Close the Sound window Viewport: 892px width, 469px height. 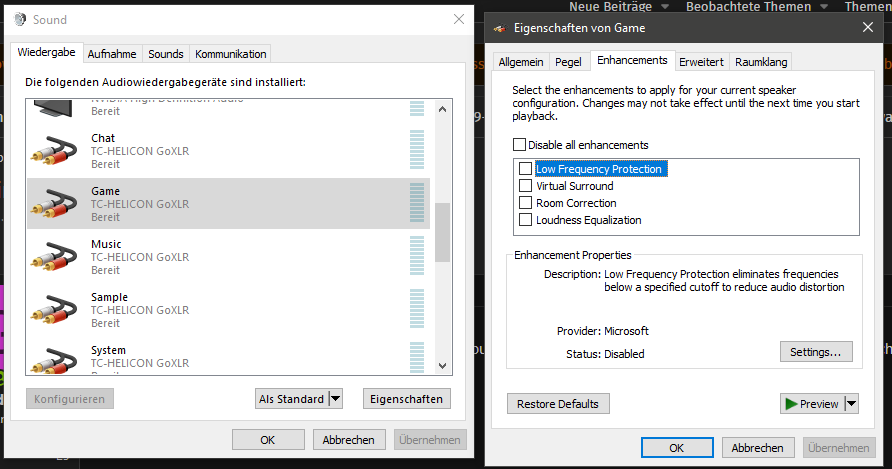pos(459,19)
